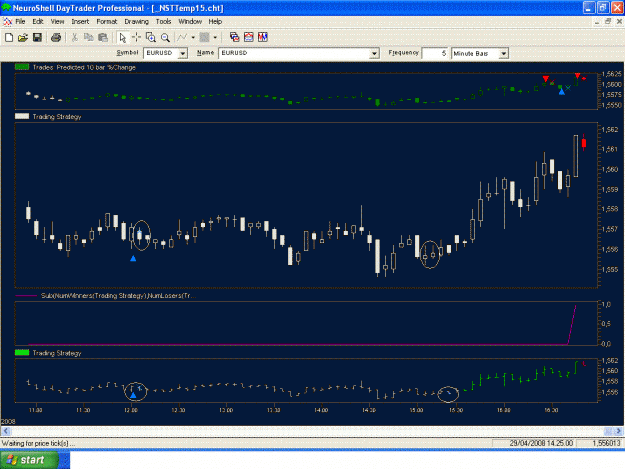The height and width of the screenshot is (469, 625).
Task: Open the Edit menu
Action: pos(38,22)
